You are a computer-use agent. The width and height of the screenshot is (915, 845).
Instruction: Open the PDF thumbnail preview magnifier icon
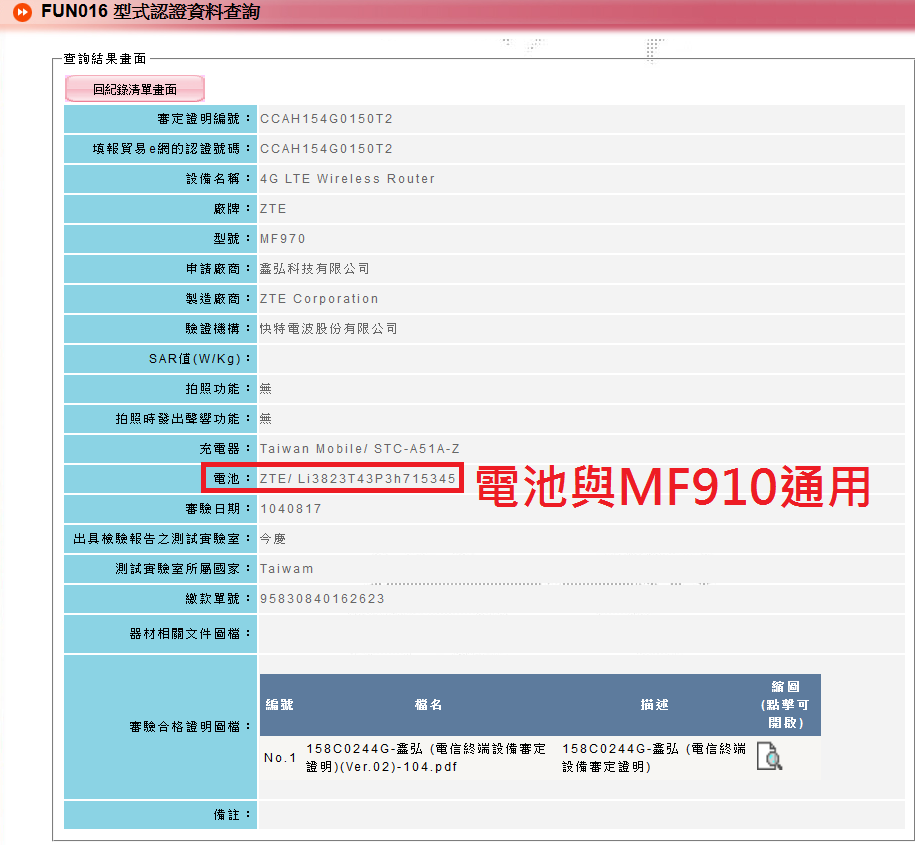tap(769, 756)
